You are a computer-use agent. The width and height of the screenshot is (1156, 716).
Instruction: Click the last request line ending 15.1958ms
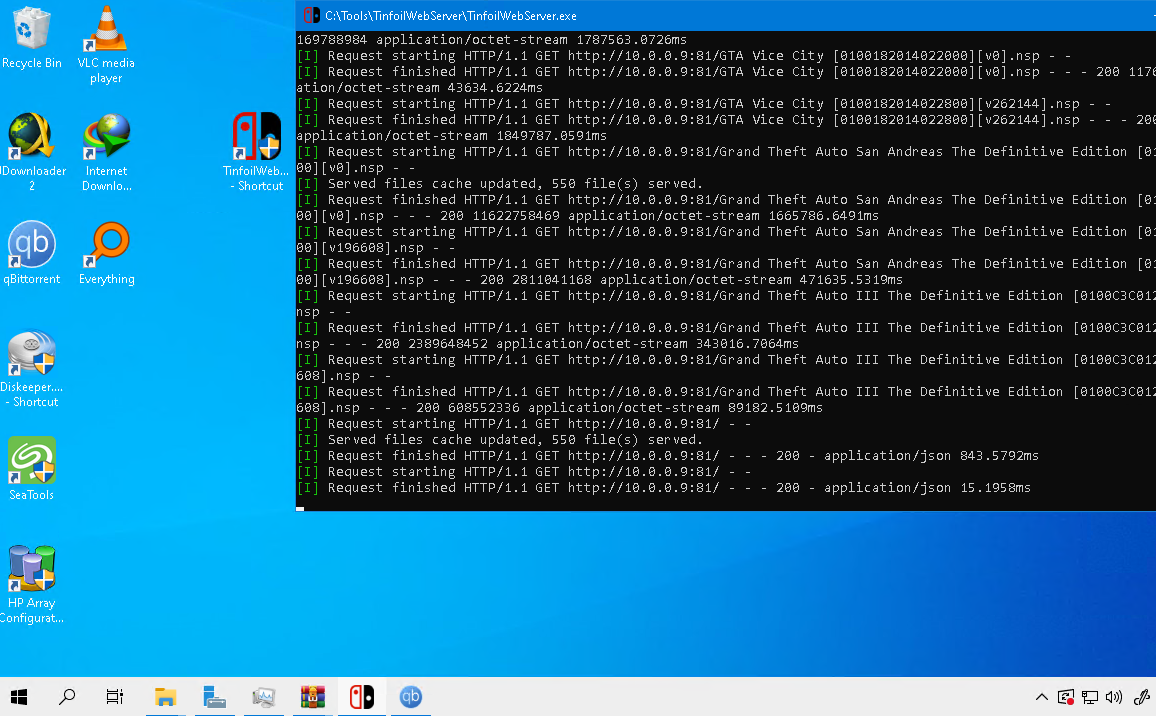point(664,488)
